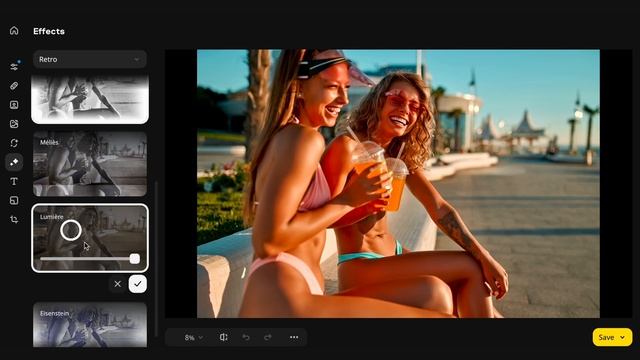Apply the Lumière effect with checkmark
The image size is (640, 360).
138,284
